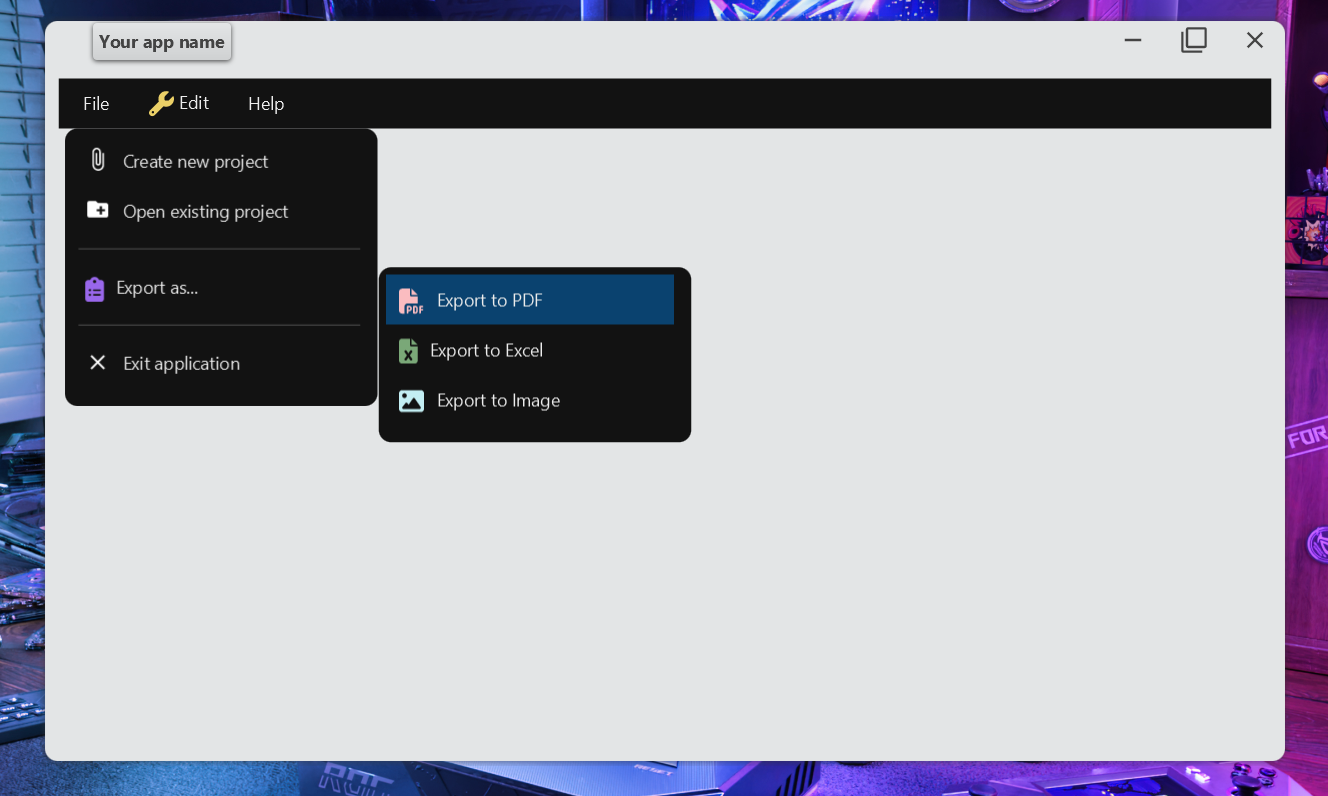Choose Export to Excel
The image size is (1328, 796).
530,350
